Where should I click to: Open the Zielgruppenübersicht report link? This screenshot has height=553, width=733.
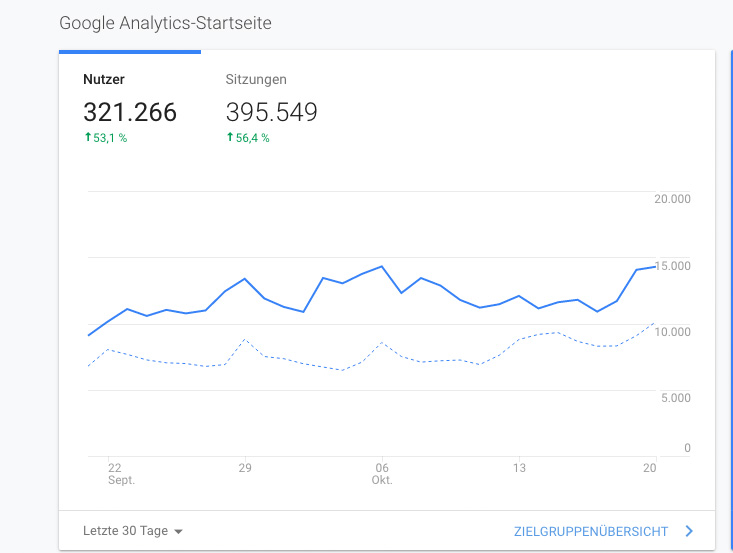pyautogui.click(x=591, y=531)
